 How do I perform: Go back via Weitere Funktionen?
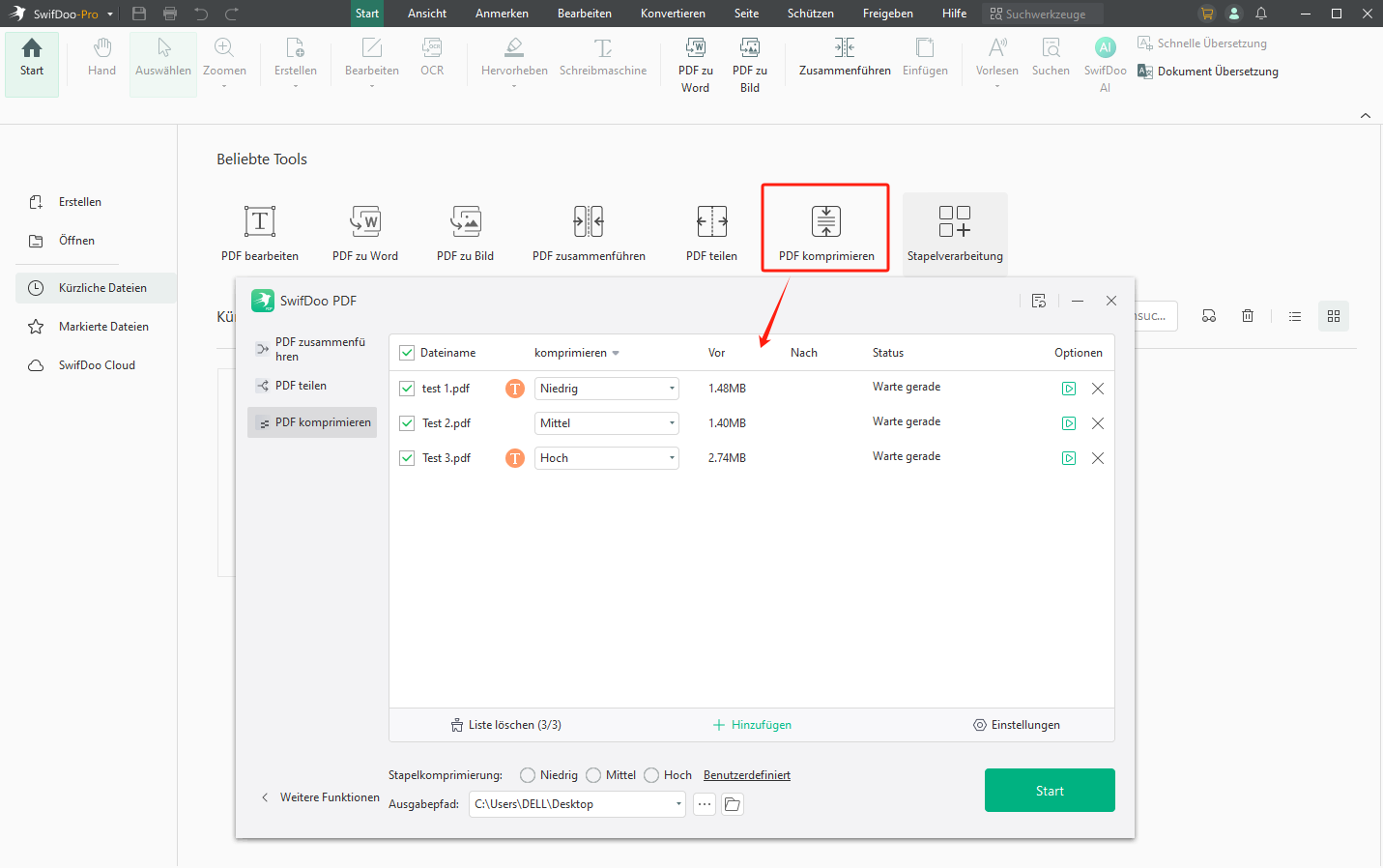321,797
